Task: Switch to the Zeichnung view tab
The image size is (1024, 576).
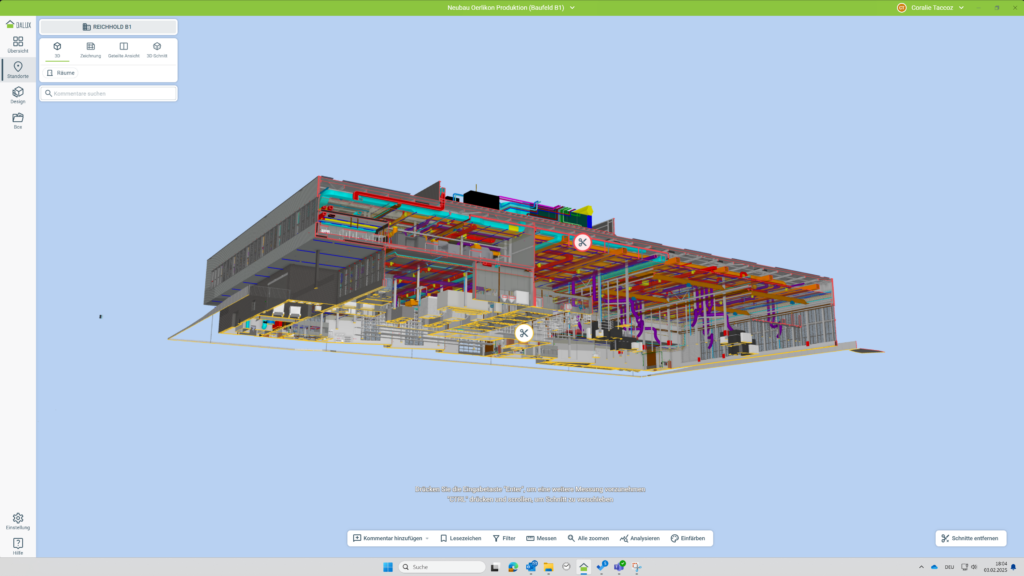Action: 90,49
